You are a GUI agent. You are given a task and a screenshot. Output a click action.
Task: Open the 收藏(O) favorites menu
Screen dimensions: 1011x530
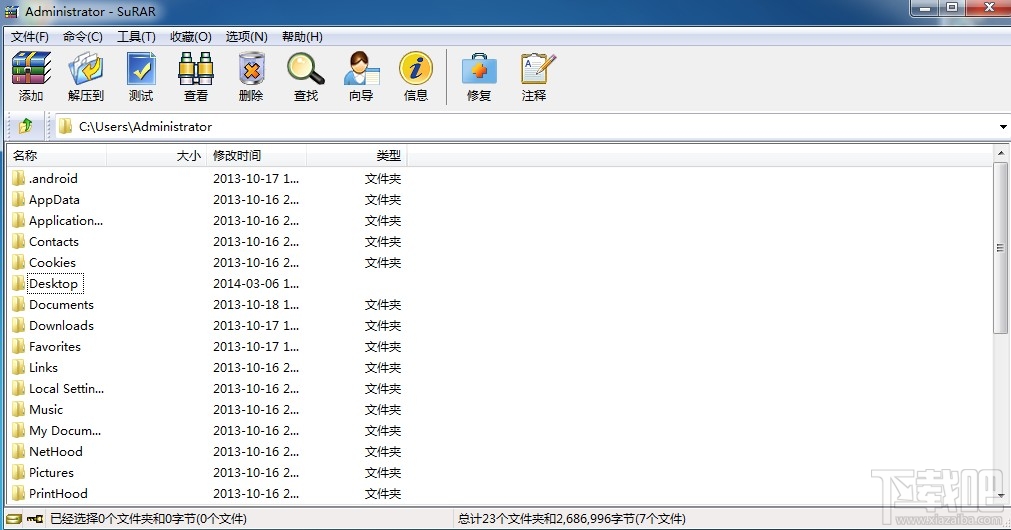(191, 37)
